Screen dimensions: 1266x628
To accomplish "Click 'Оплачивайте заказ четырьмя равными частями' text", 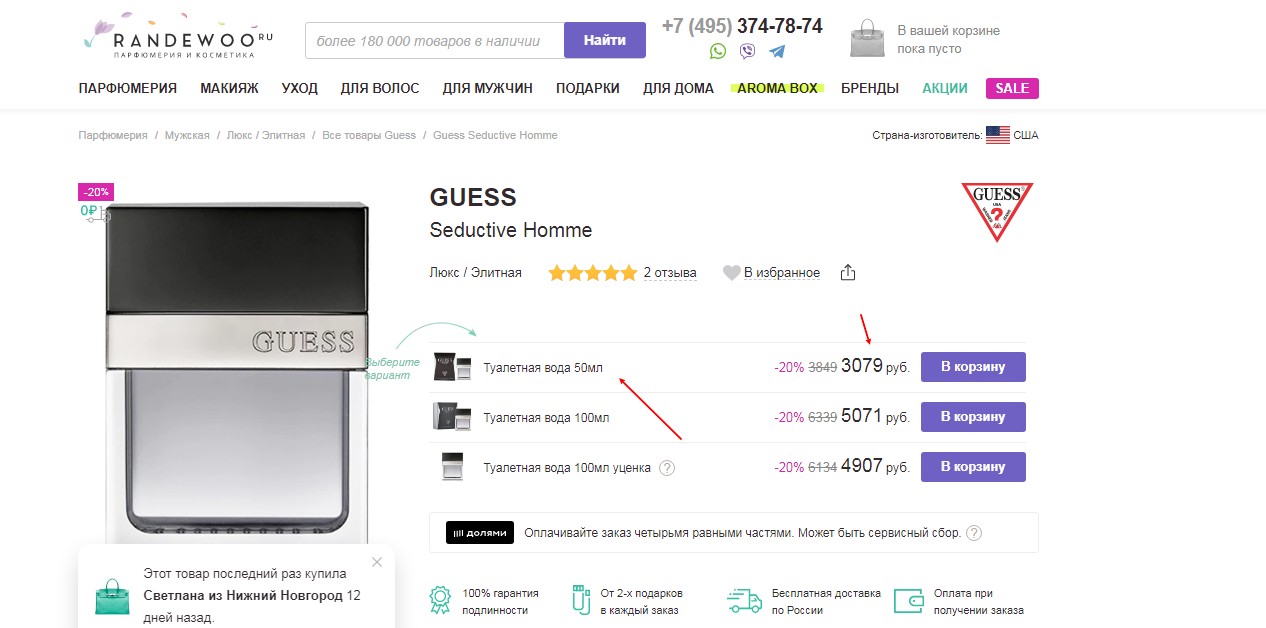I will pyautogui.click(x=659, y=533).
